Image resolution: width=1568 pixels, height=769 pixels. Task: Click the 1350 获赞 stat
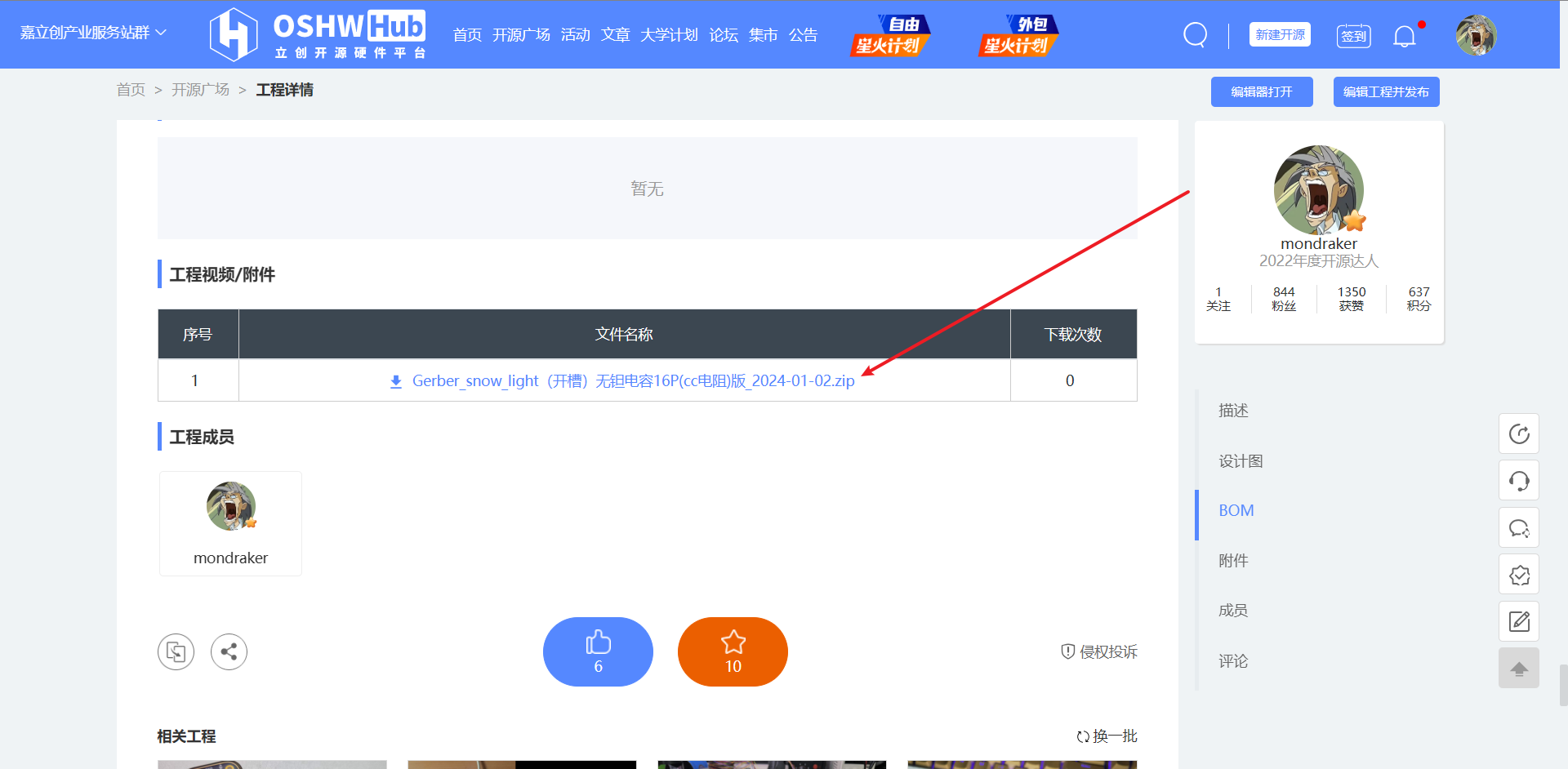click(x=1352, y=299)
